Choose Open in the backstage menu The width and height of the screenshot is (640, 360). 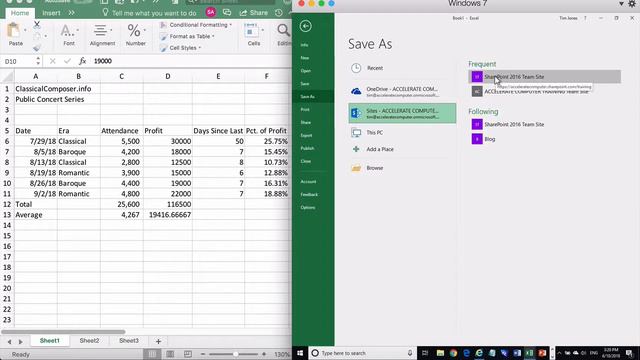point(306,71)
